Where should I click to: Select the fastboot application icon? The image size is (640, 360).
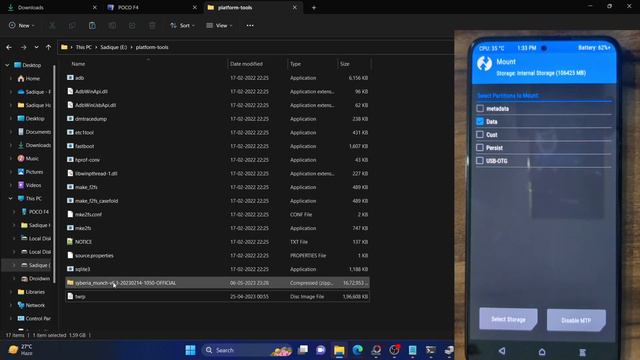click(x=70, y=146)
